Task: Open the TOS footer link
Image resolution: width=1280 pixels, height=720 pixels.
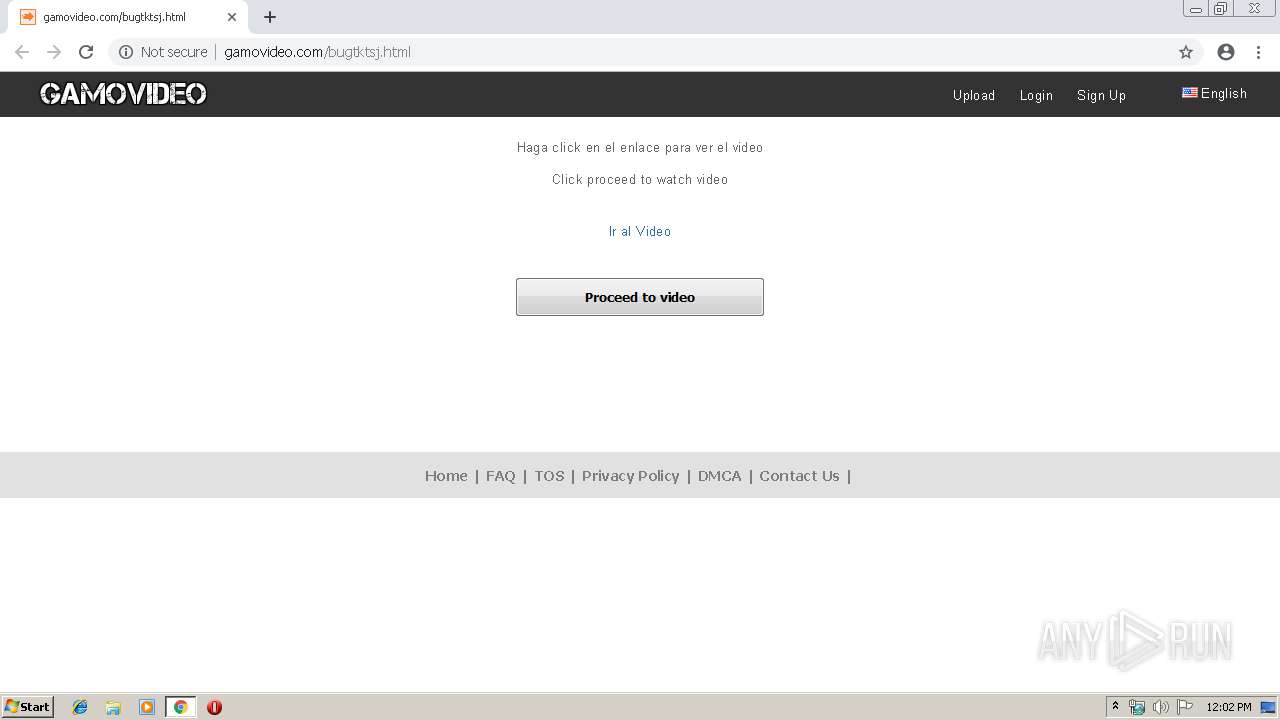Action: click(x=549, y=476)
